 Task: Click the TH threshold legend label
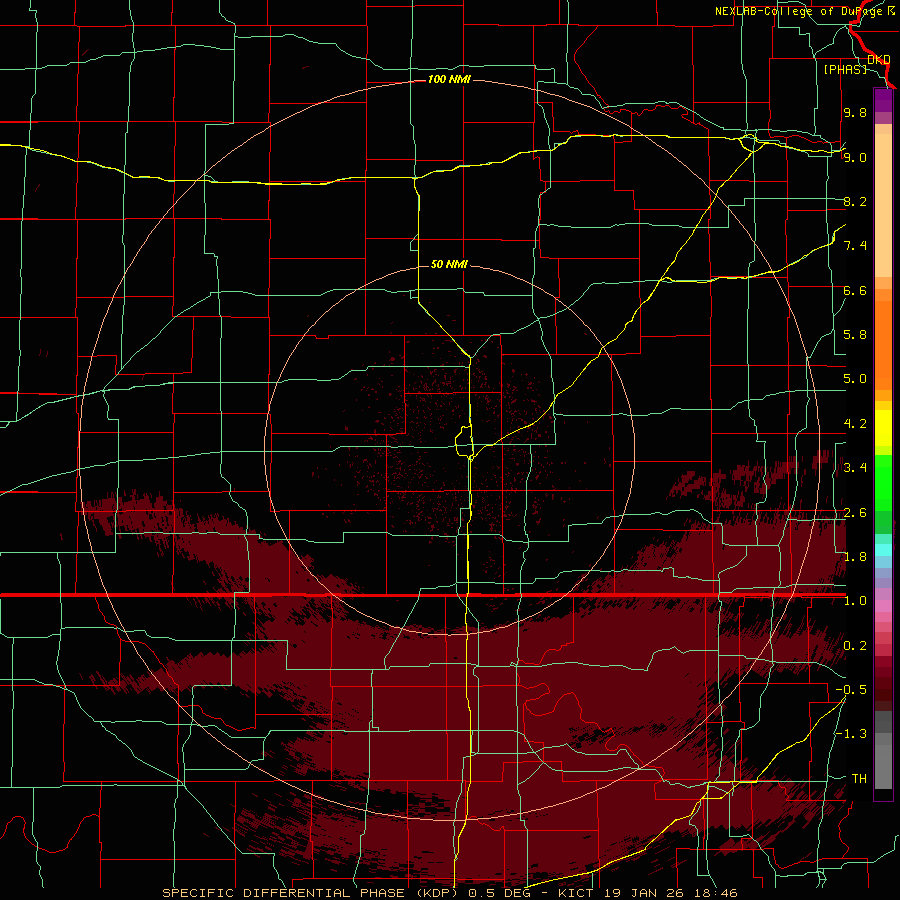859,779
